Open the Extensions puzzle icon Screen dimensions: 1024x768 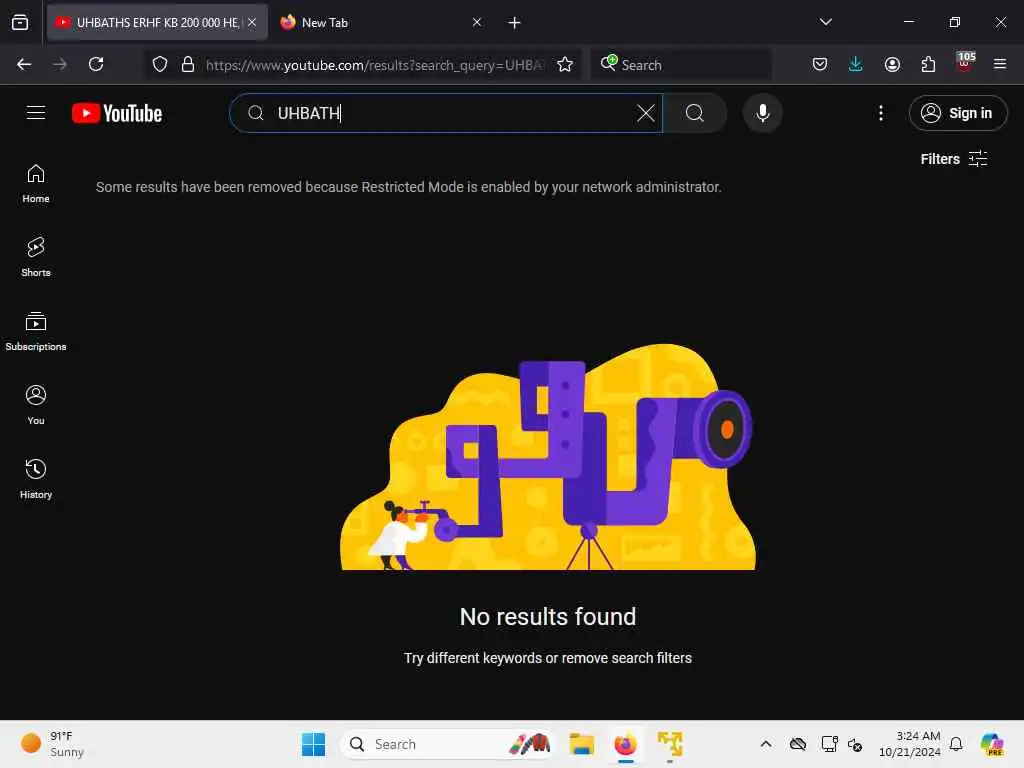point(928,64)
